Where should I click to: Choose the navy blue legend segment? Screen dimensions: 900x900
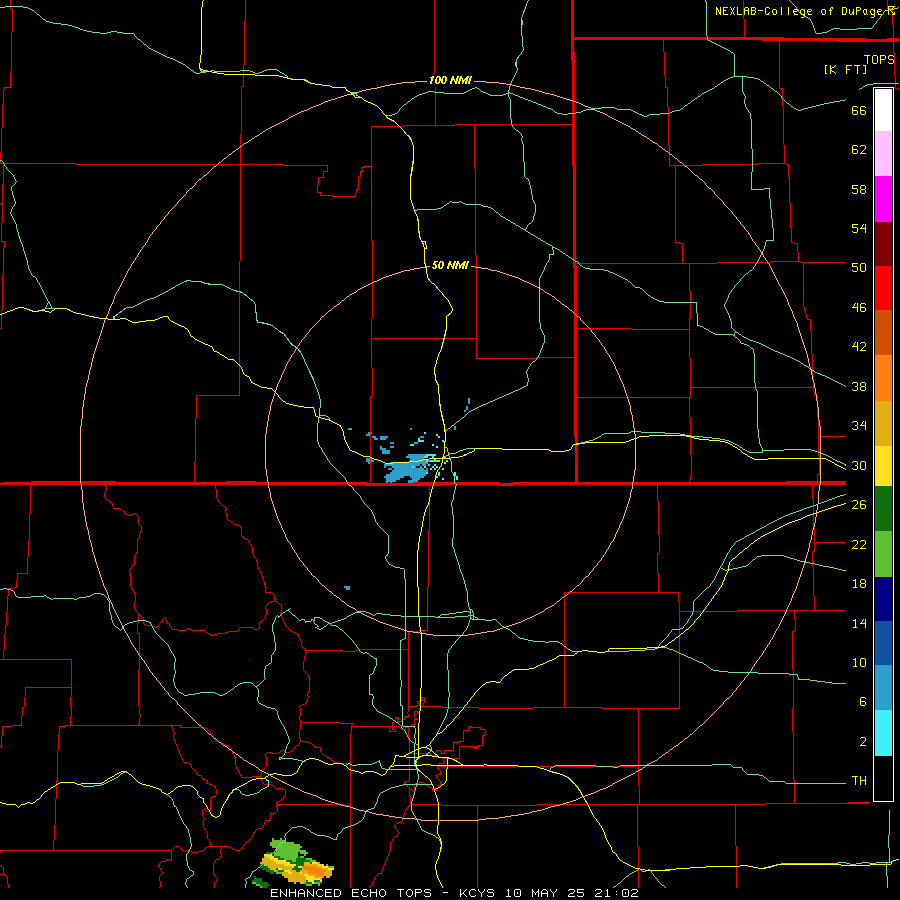[x=883, y=599]
